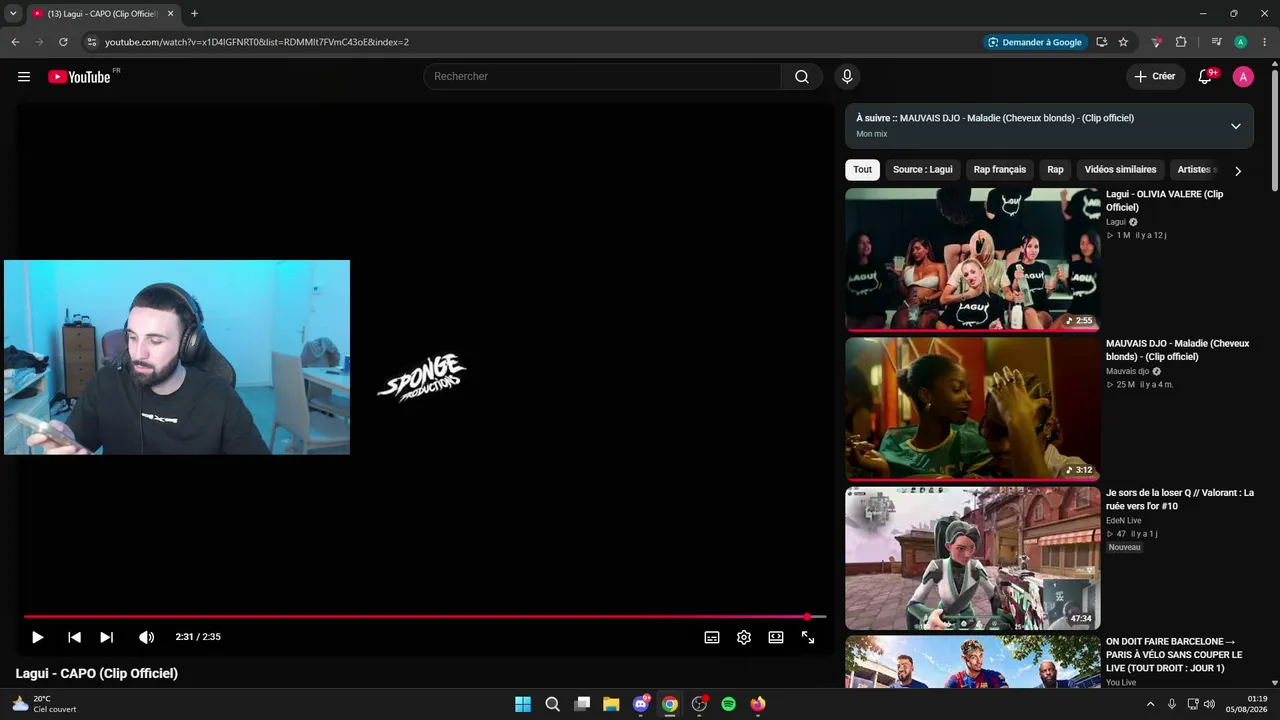
Task: Open 'Lagui - OLIVIA VALERE (Clip Officiel)' title
Action: click(1164, 201)
